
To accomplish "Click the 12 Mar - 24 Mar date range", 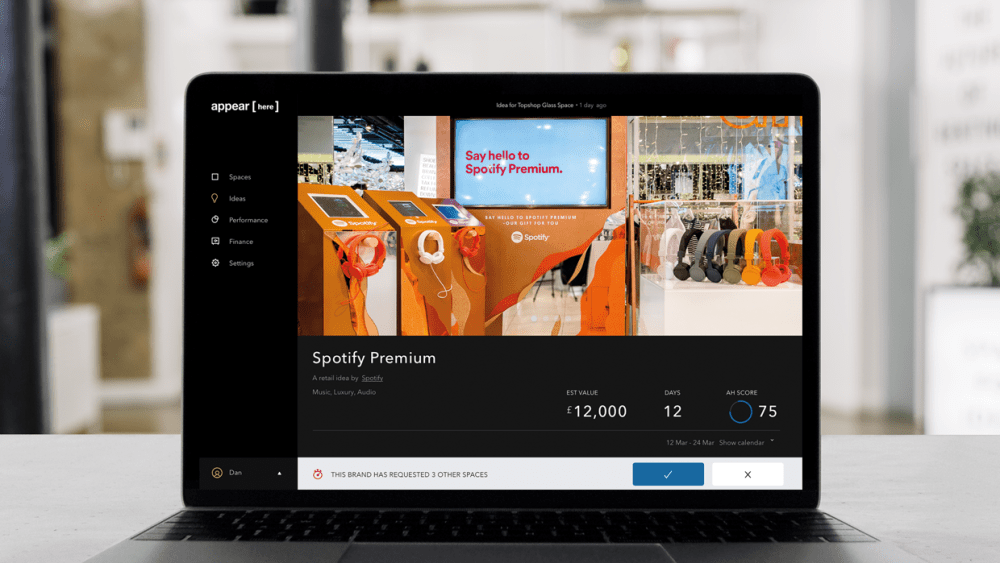I will (690, 442).
